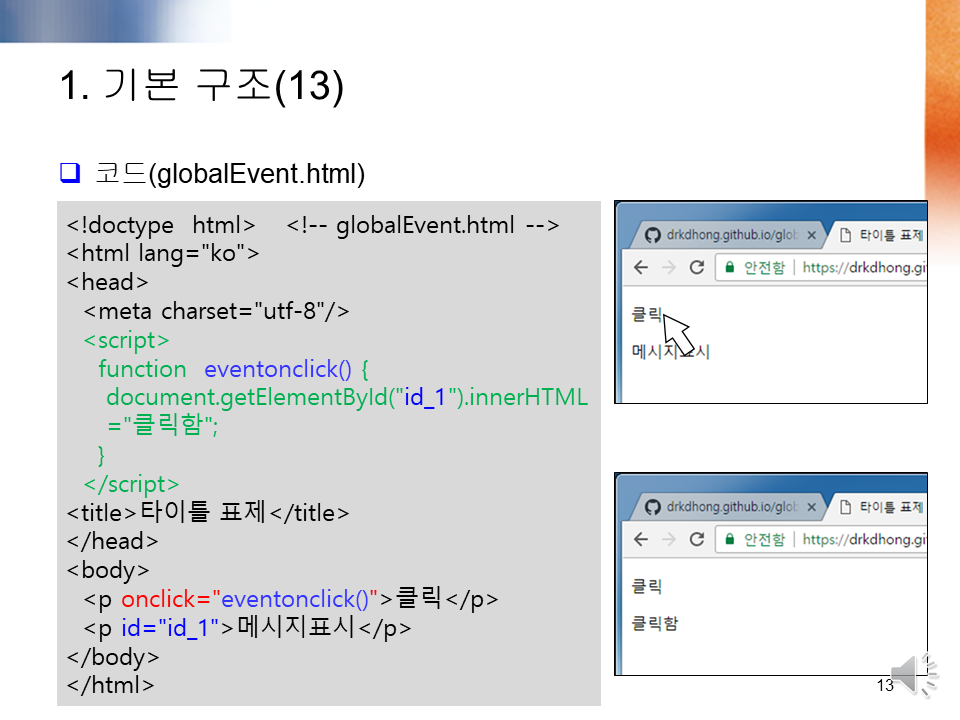The image size is (960, 720).
Task: Click <p onclick="eventonclick()"> code line
Action: coord(291,599)
